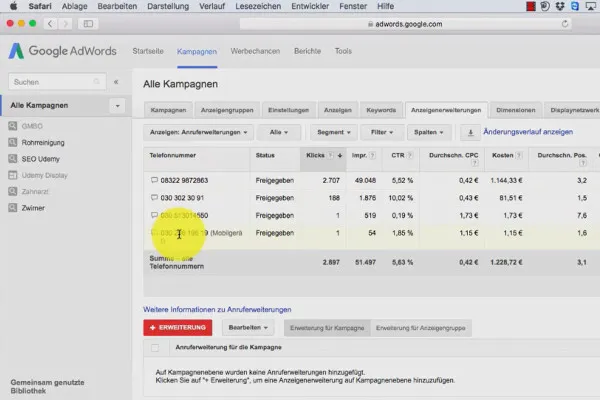
Task: Click the search magnifier in Suchen field
Action: [x=96, y=82]
